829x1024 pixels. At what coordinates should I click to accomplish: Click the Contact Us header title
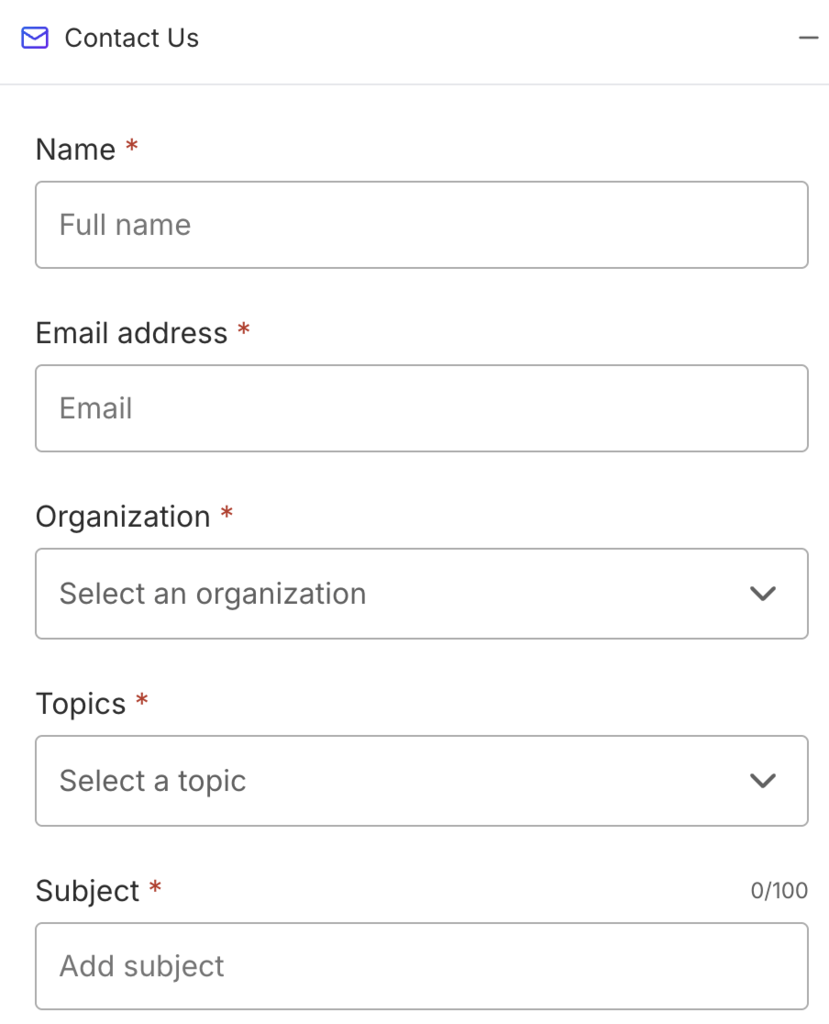131,39
